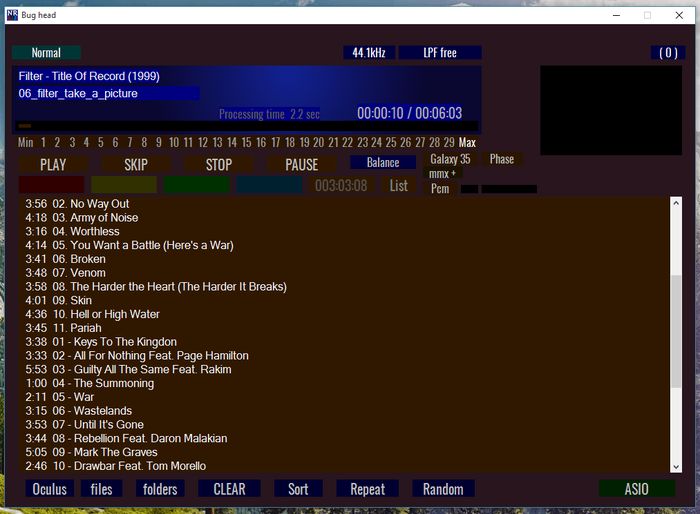Open the Balance control

click(383, 162)
